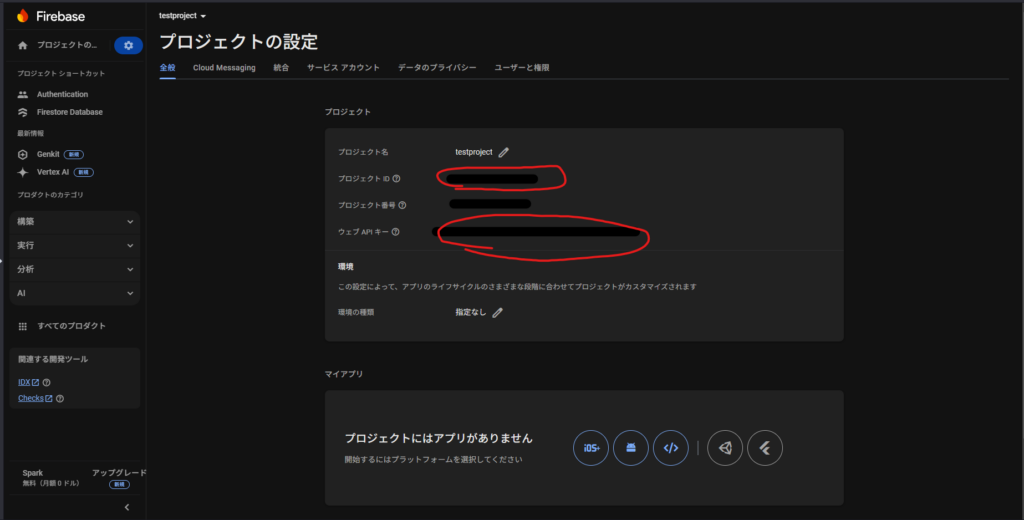Click the 指定なし environment value
Image resolution: width=1024 pixels, height=520 pixels.
click(471, 313)
